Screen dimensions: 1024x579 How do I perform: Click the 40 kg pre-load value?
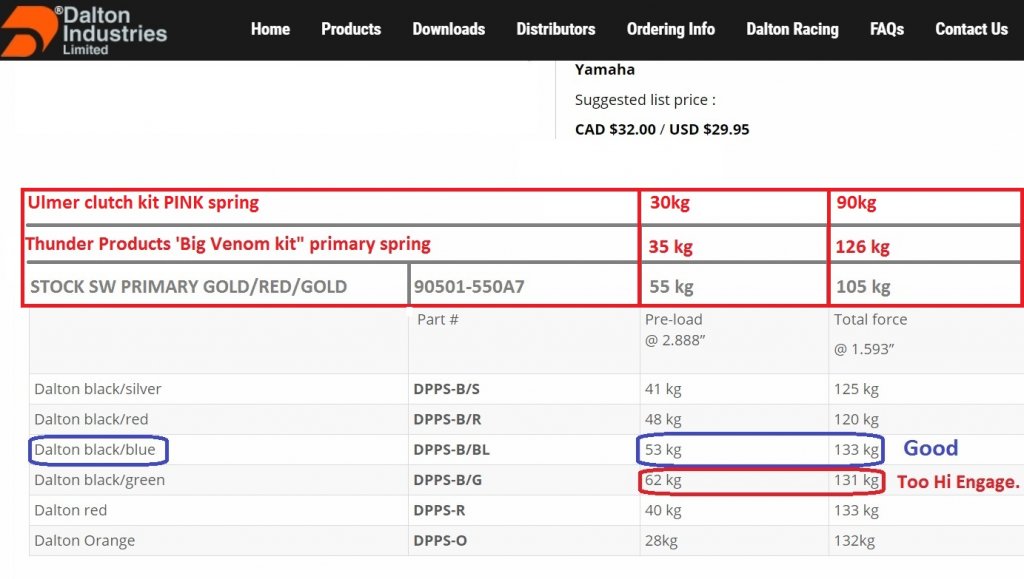coord(663,510)
